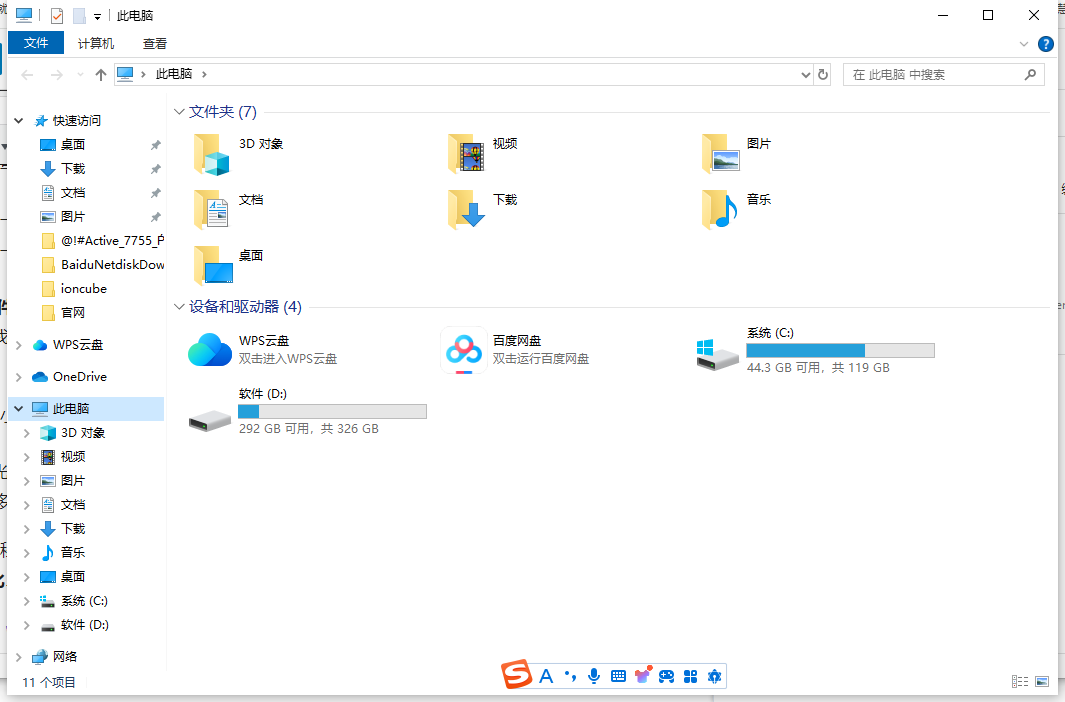Screen dimensions: 1065x702
Task: Open the 文件 menu
Action: coord(36,43)
